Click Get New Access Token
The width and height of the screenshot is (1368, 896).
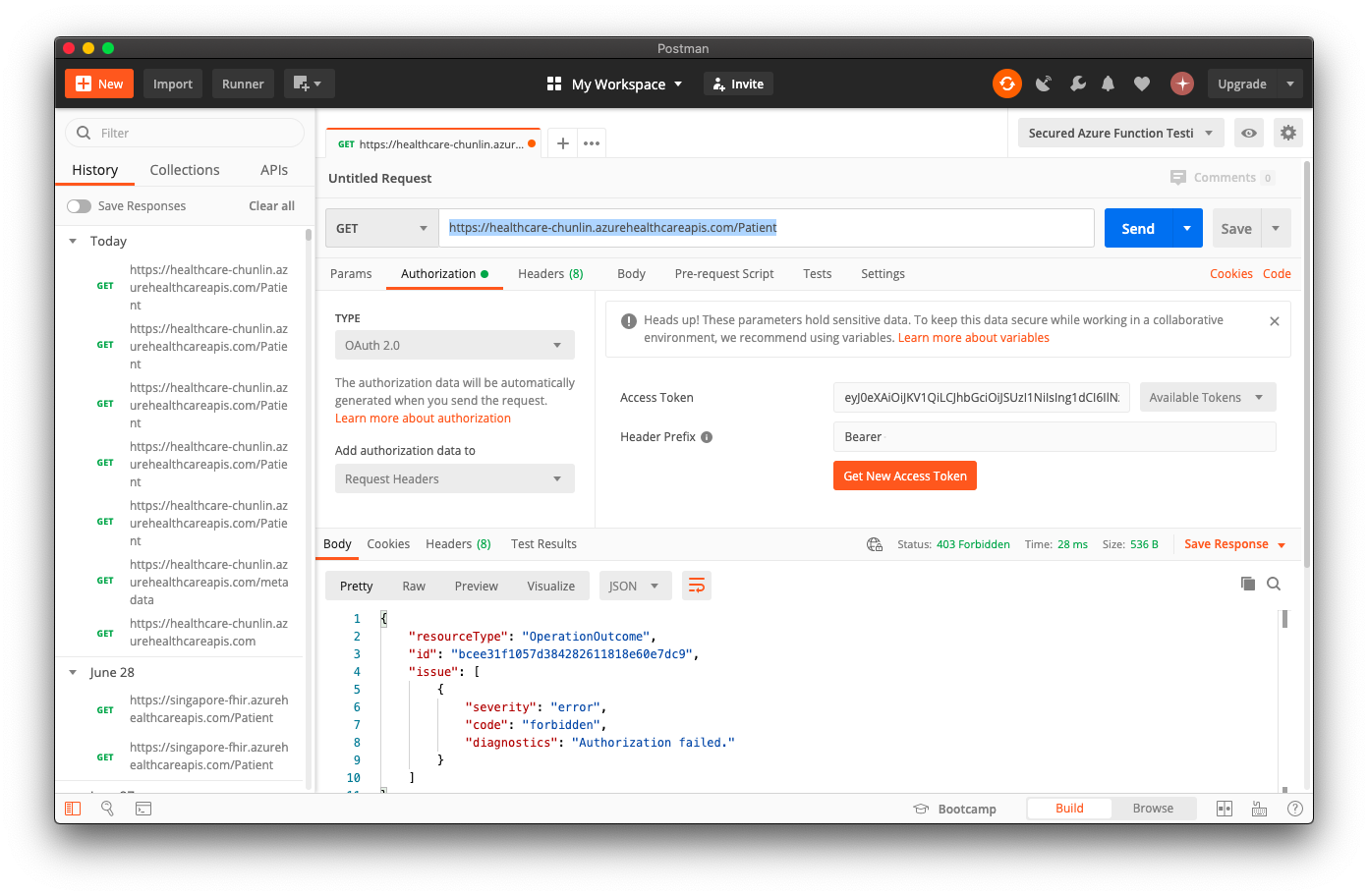tap(905, 476)
